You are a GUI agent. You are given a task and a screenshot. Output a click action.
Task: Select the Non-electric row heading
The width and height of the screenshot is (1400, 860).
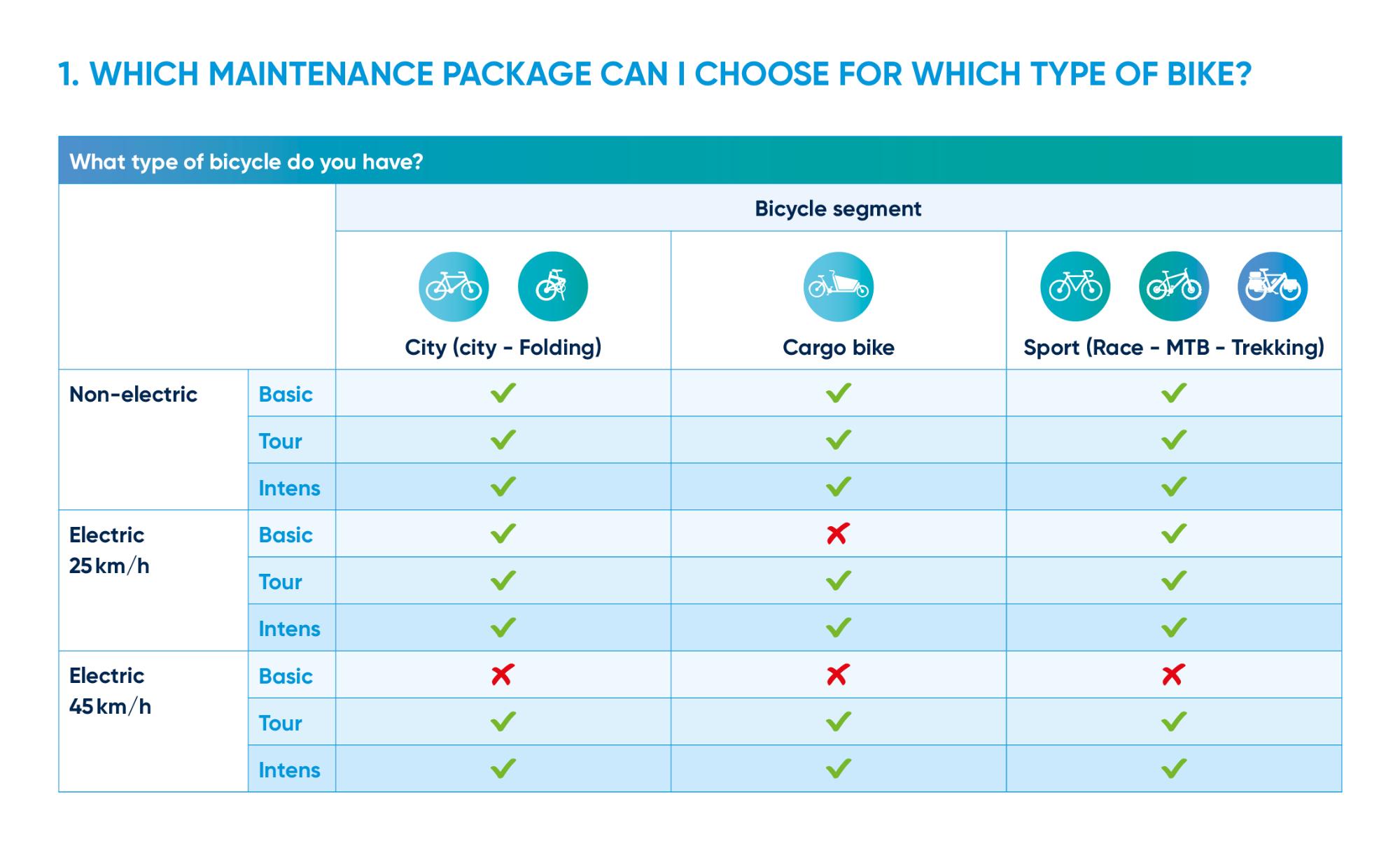(133, 395)
